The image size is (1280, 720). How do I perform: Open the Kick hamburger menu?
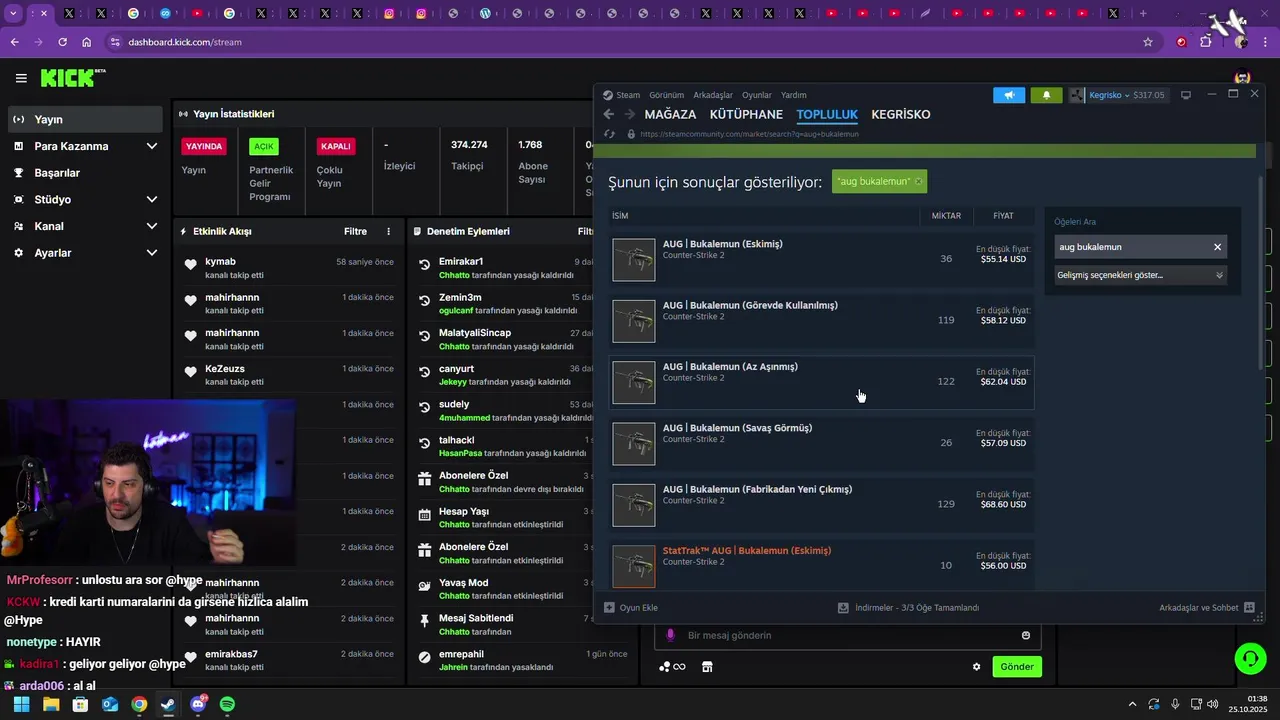coord(21,78)
